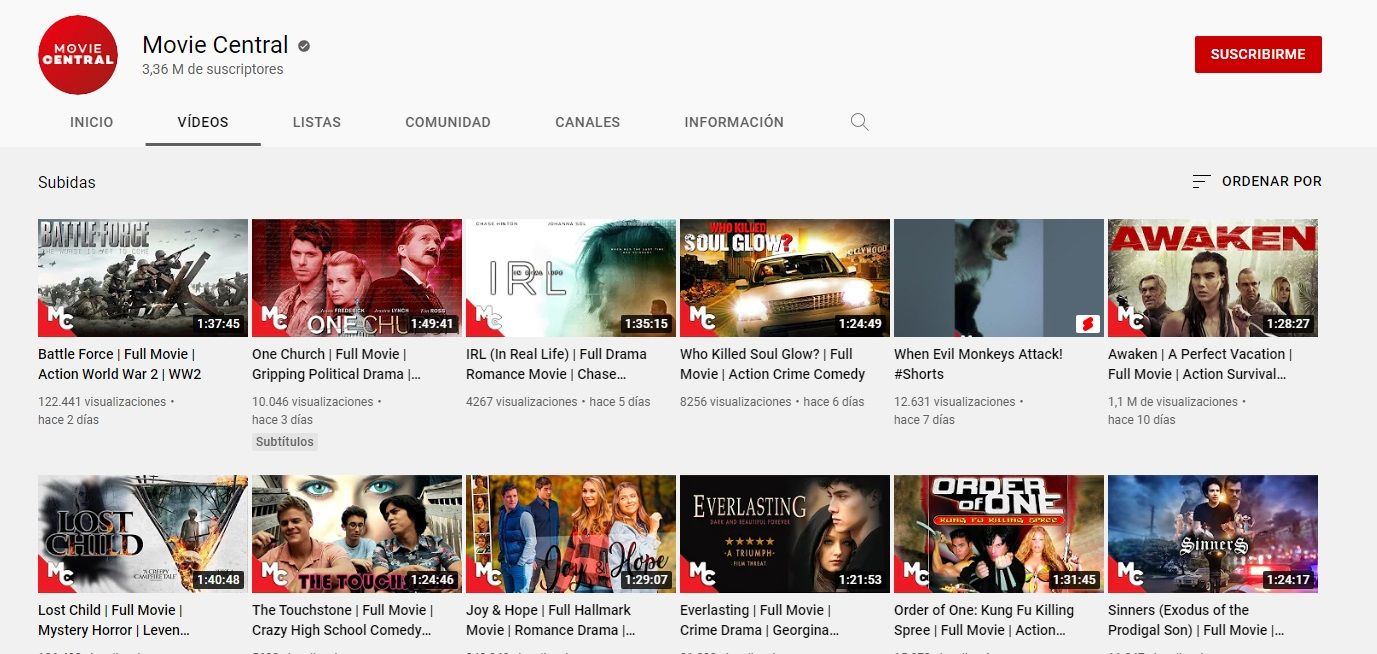Click '122.441 visualizaciones' under Battle Force

pos(102,402)
